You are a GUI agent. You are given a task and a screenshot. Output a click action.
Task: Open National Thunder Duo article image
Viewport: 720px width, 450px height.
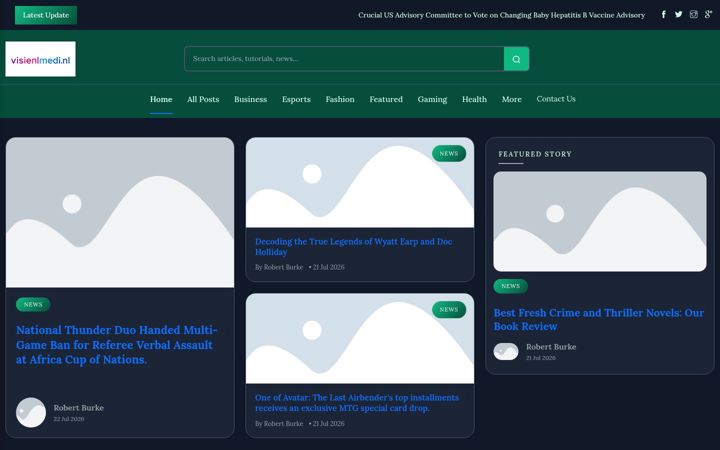(120, 213)
